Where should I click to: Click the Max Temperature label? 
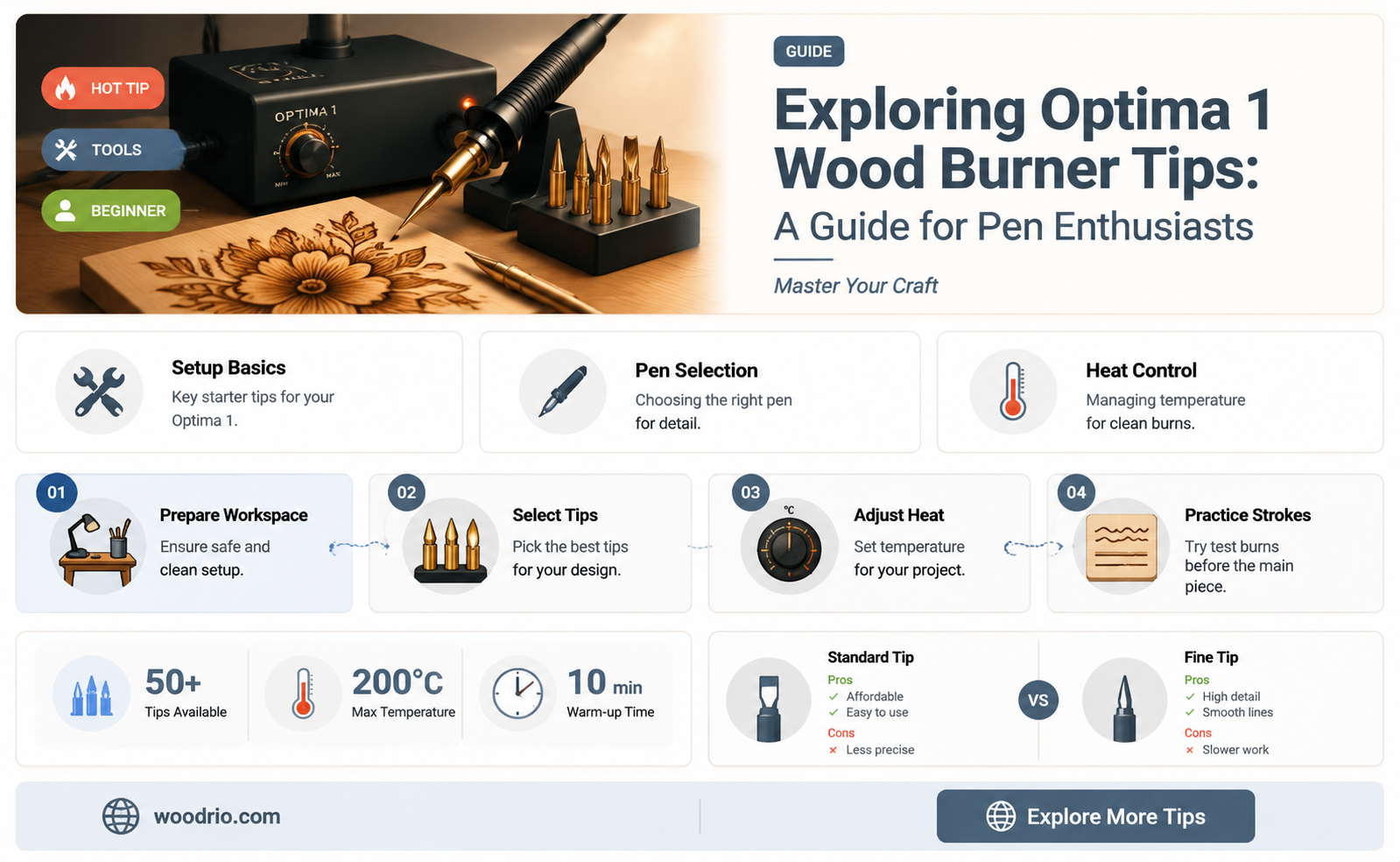404,712
